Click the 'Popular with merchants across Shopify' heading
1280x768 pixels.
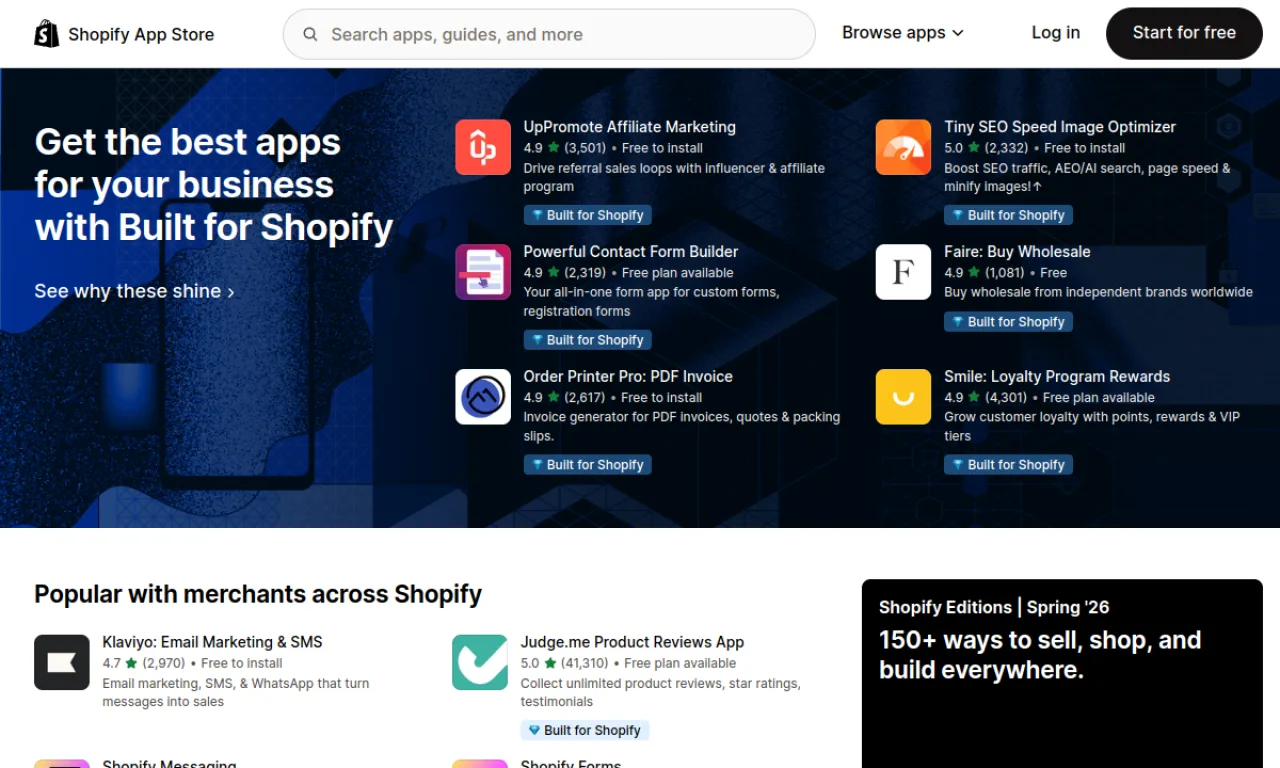(x=258, y=594)
